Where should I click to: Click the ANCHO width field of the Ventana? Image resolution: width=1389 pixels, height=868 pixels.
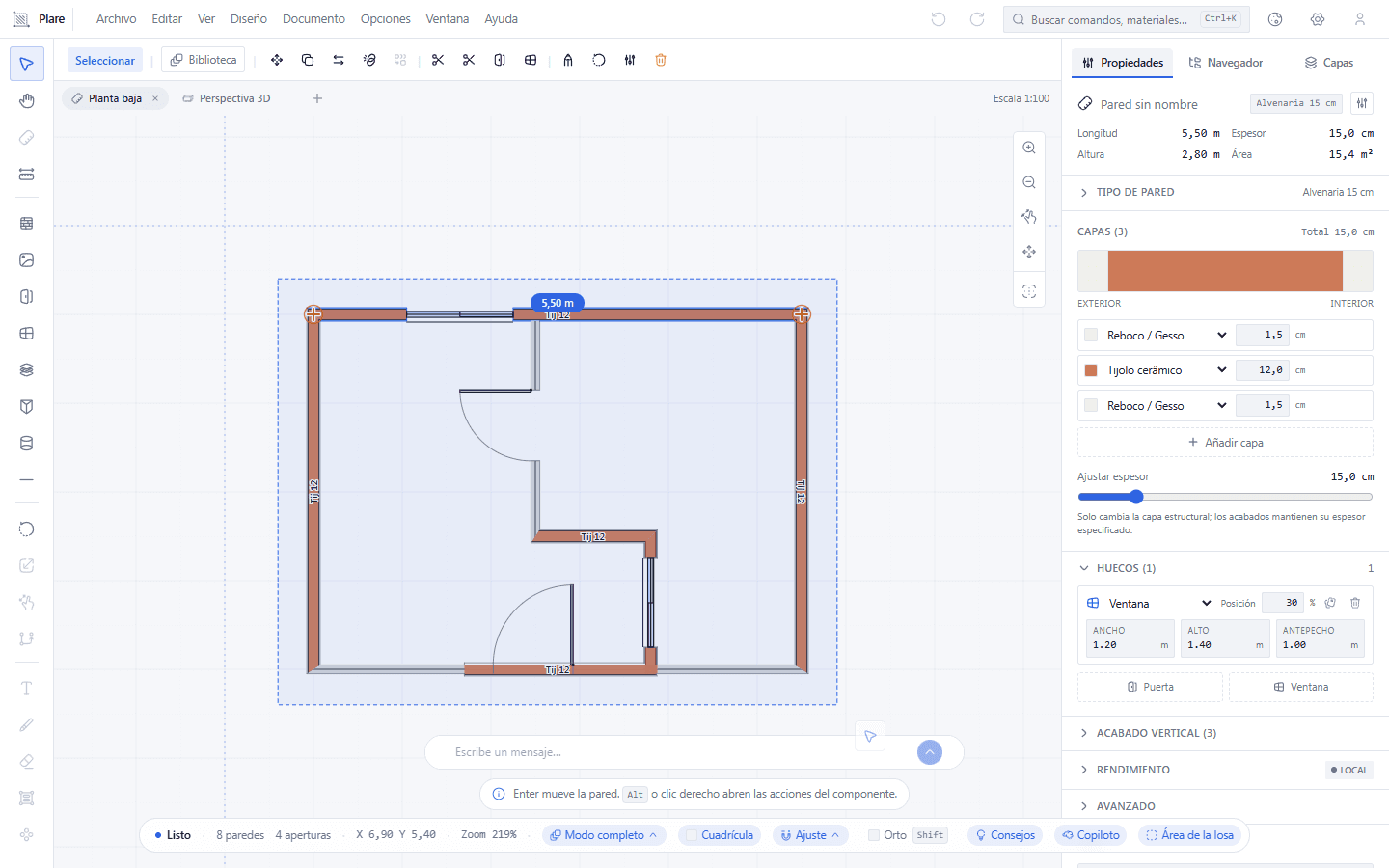pyautogui.click(x=1130, y=638)
